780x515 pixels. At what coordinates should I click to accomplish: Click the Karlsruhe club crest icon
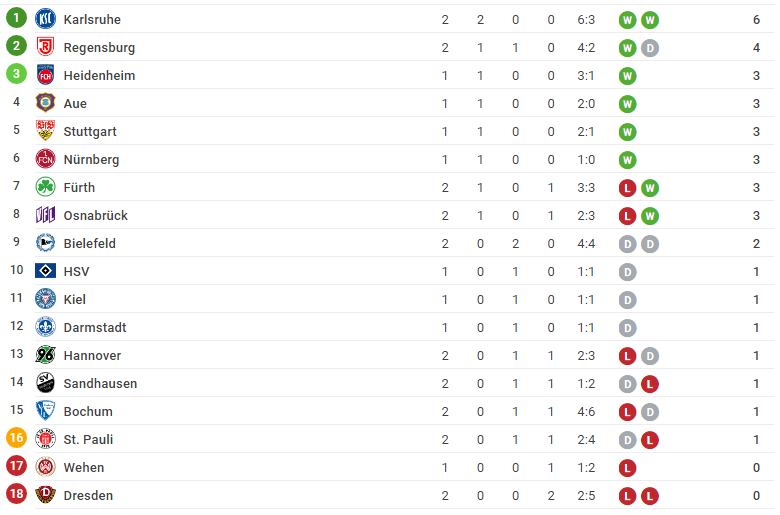45,19
